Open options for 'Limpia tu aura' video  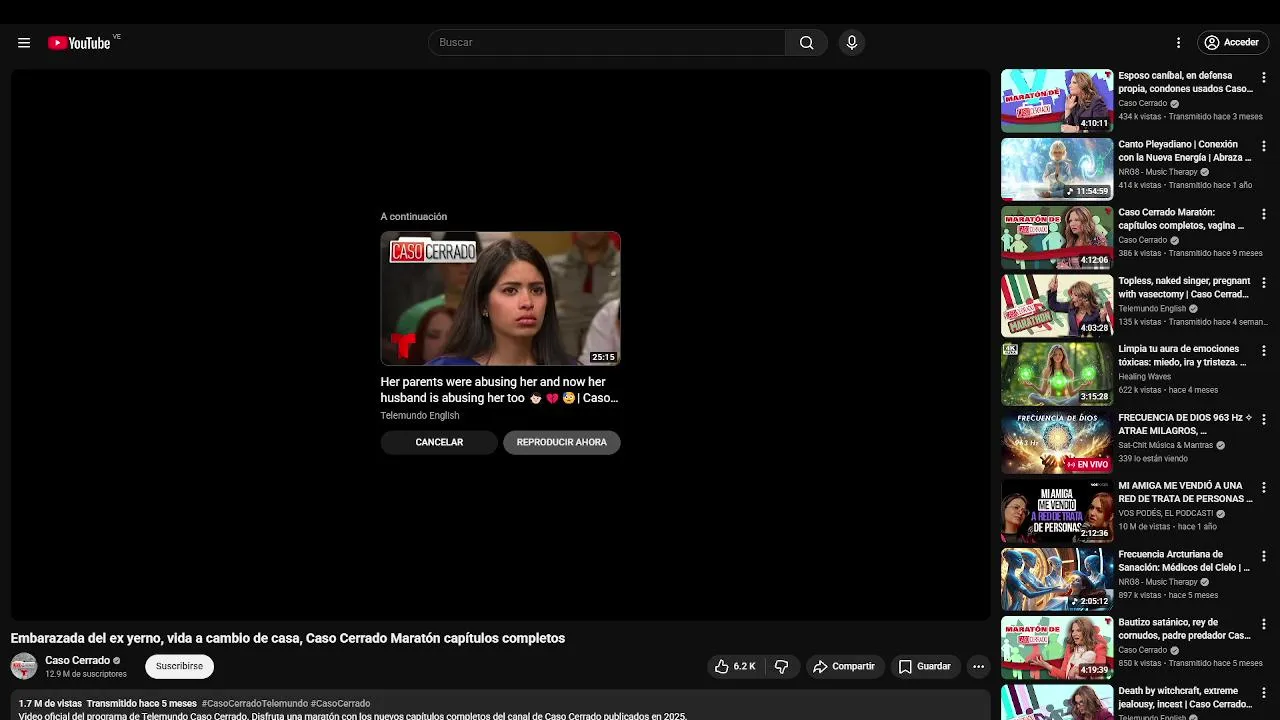1263,351
